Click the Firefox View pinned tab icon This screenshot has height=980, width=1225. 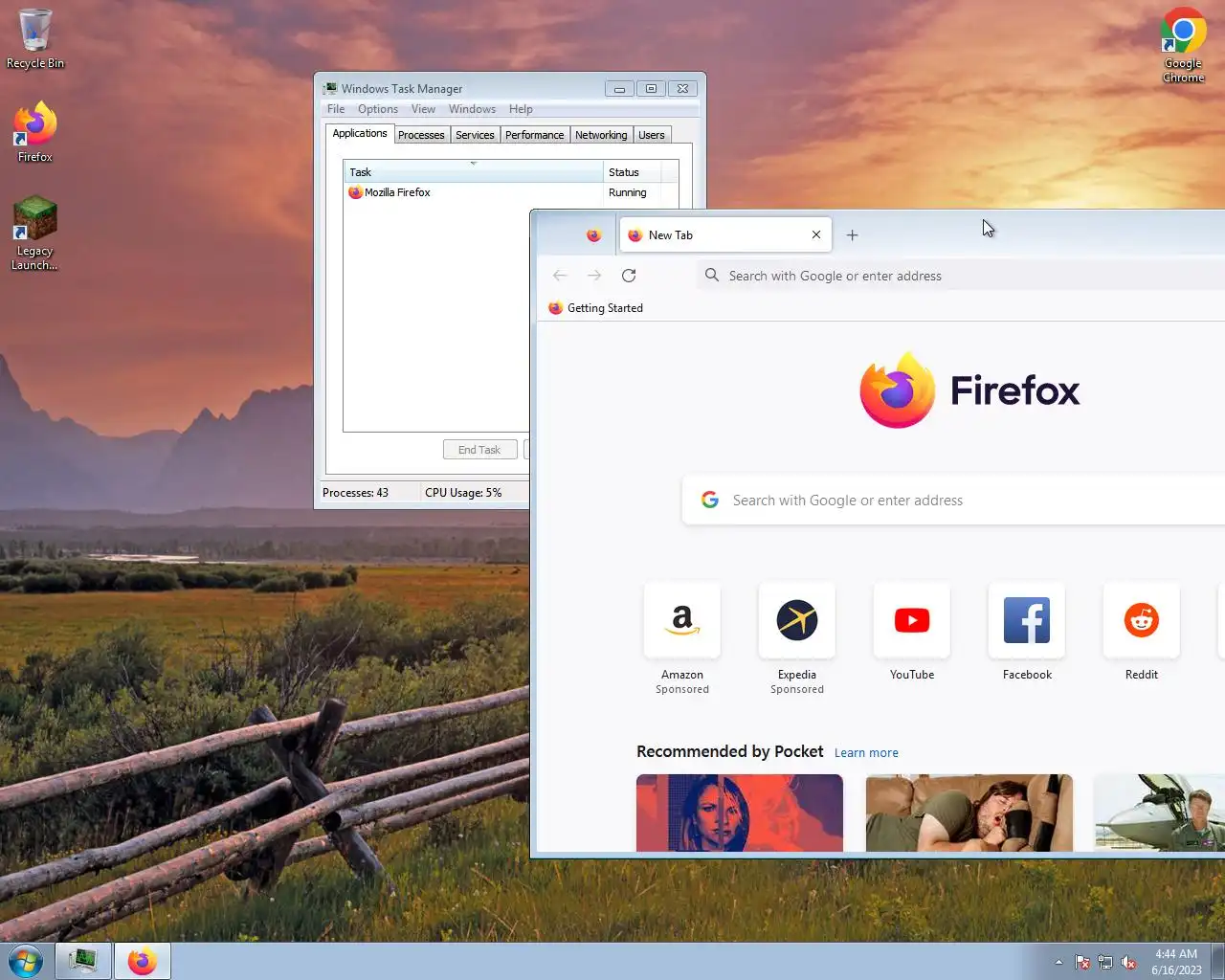click(x=593, y=235)
